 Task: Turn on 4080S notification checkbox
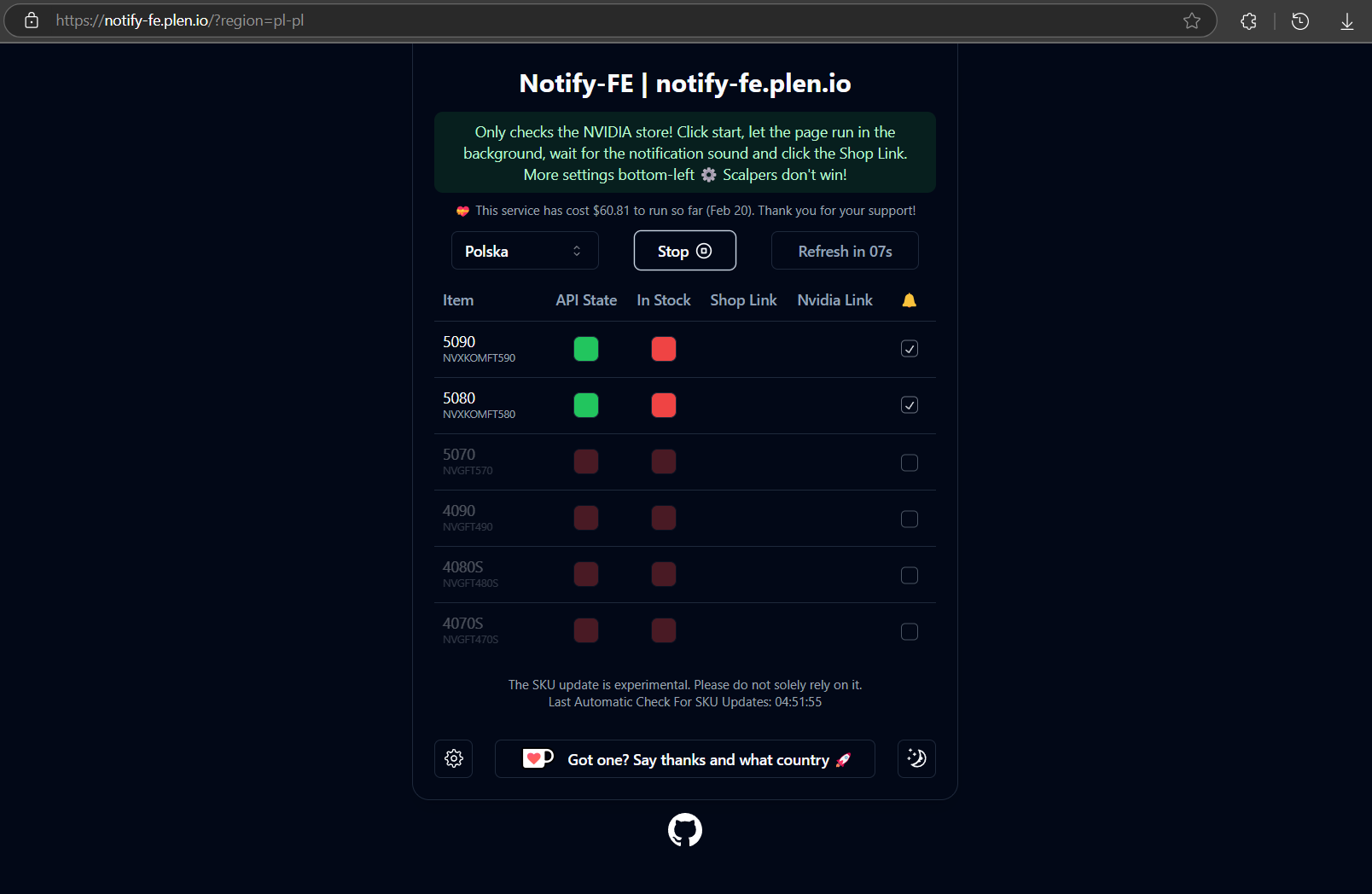[x=910, y=575]
